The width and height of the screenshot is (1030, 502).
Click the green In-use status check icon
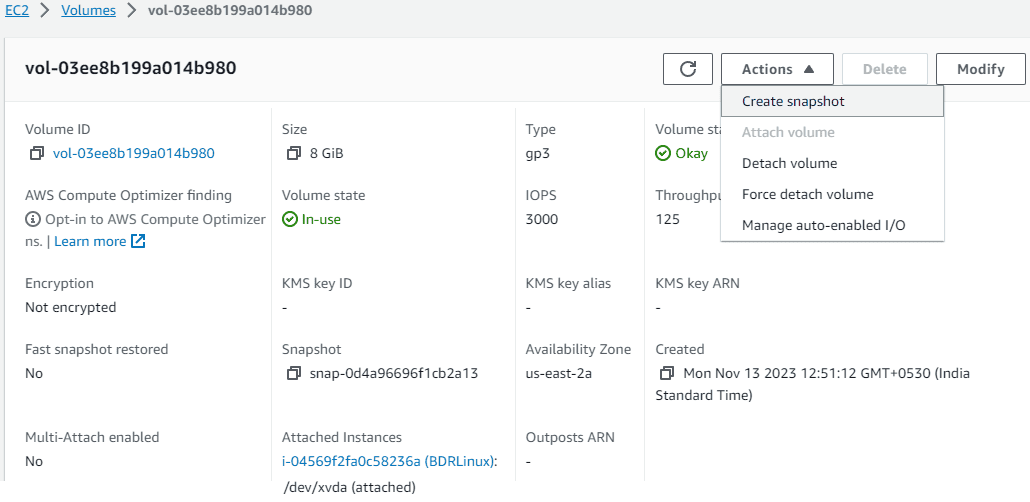(x=290, y=219)
